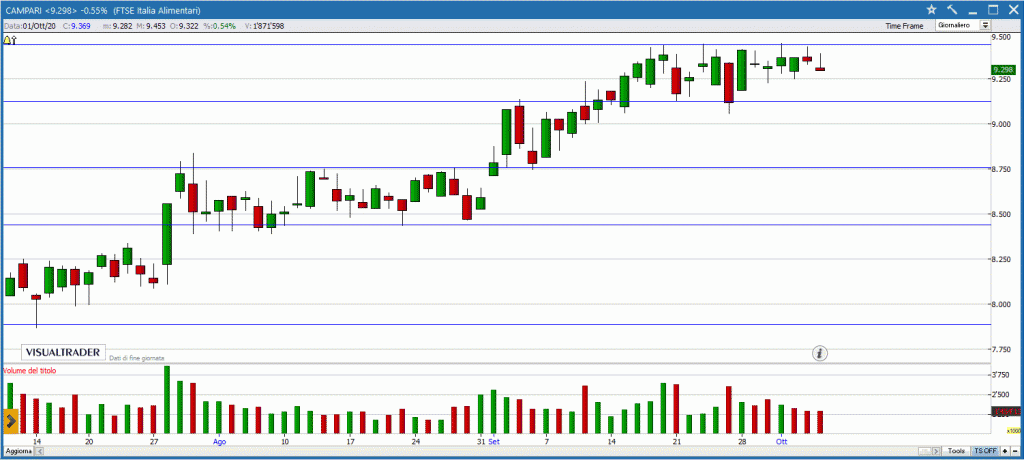The image size is (1024, 460).
Task: Click the red volume value label
Action: coord(1004,412)
